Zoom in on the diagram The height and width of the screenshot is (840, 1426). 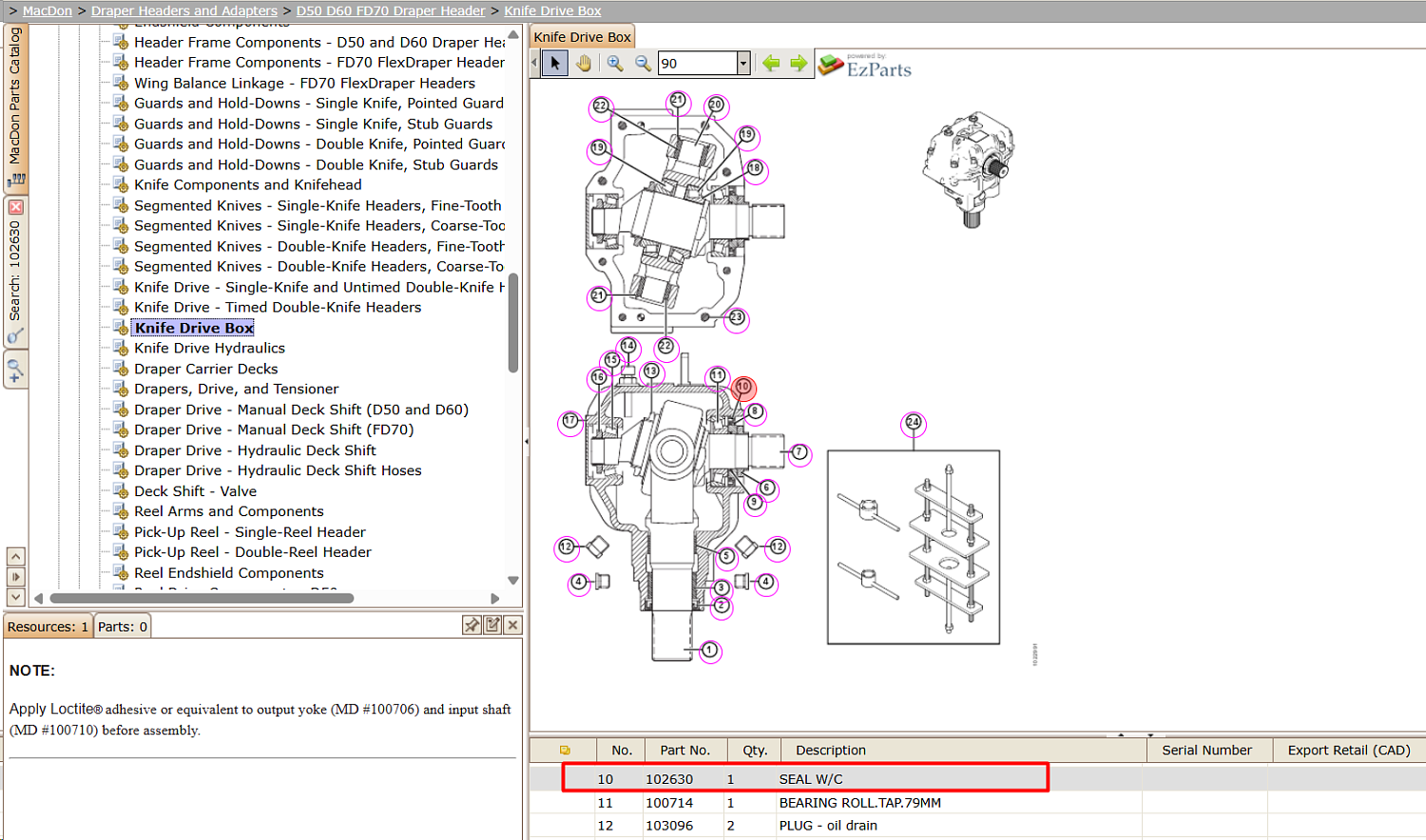click(615, 64)
